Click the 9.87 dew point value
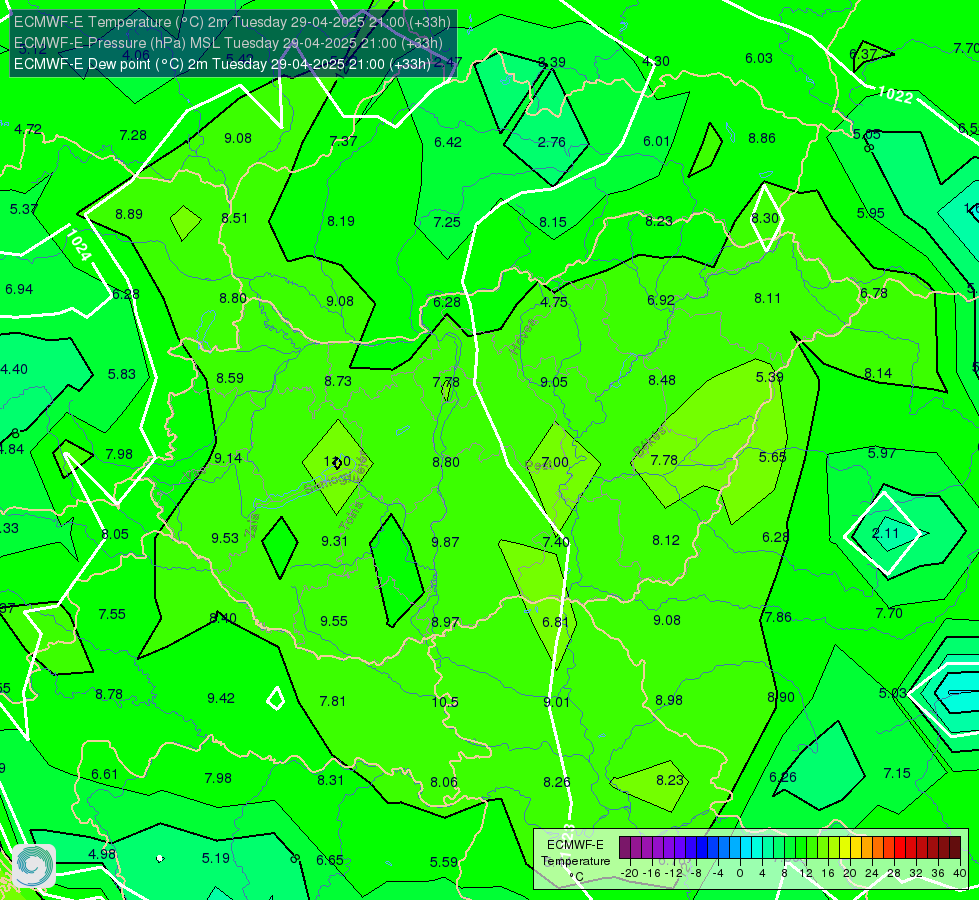Screen dimensions: 979x900 click(445, 542)
